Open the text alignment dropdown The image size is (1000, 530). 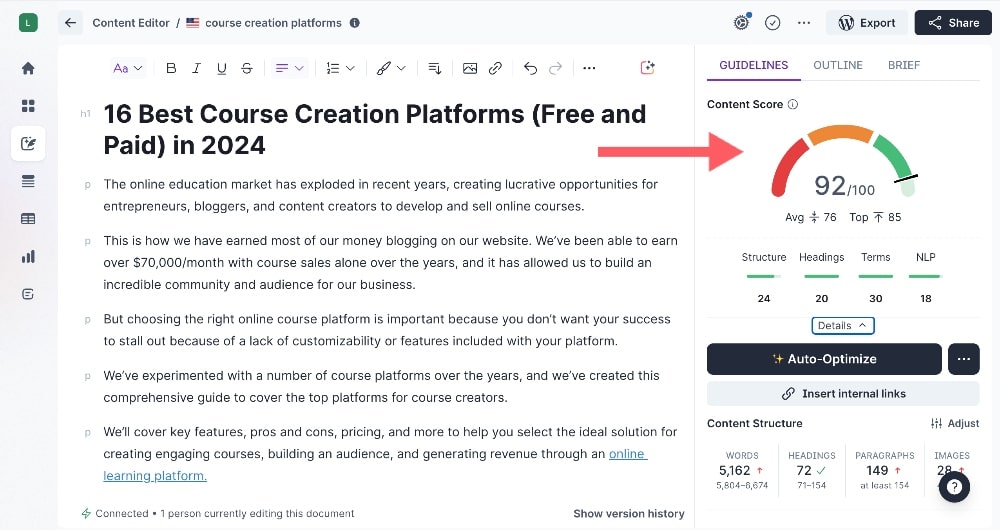point(289,68)
